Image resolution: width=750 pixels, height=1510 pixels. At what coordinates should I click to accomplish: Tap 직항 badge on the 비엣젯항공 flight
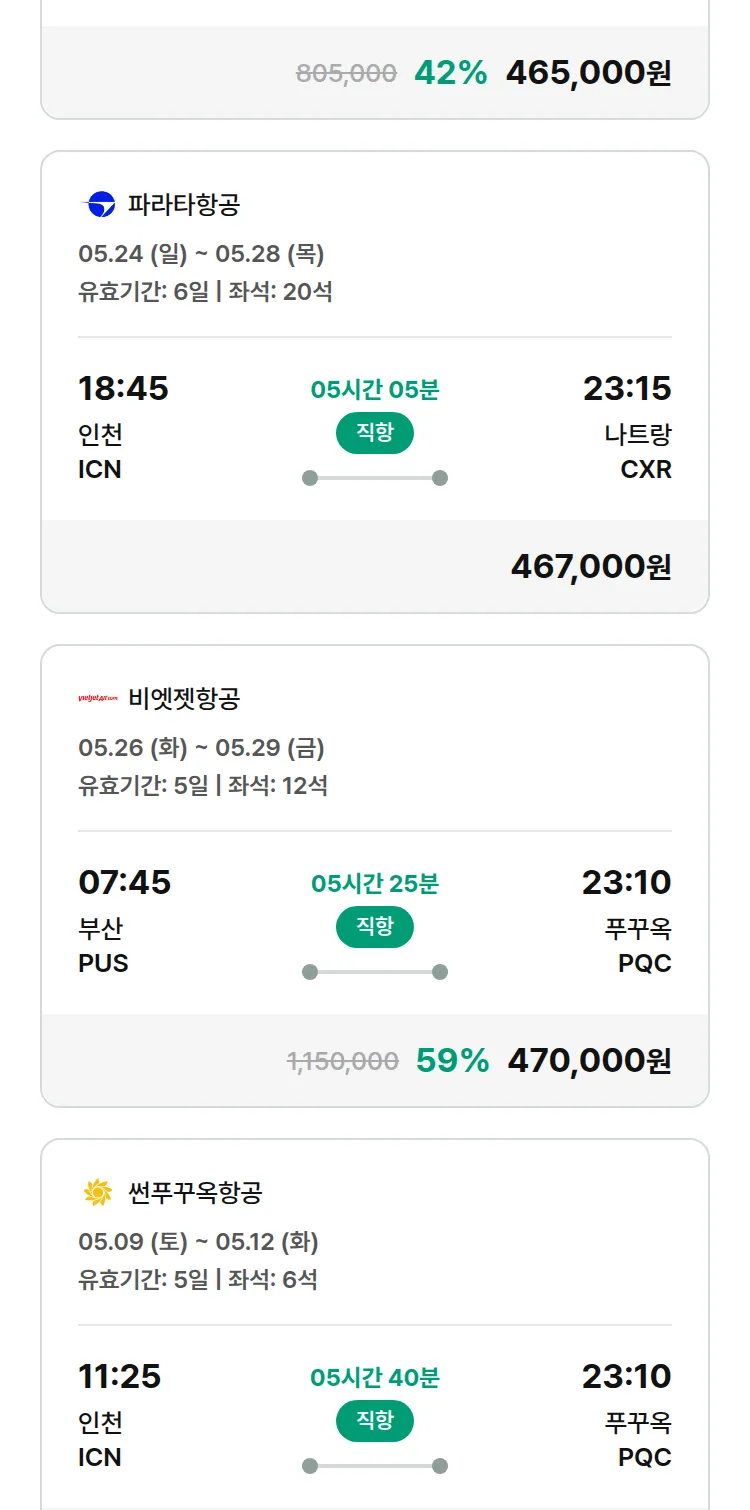[375, 927]
